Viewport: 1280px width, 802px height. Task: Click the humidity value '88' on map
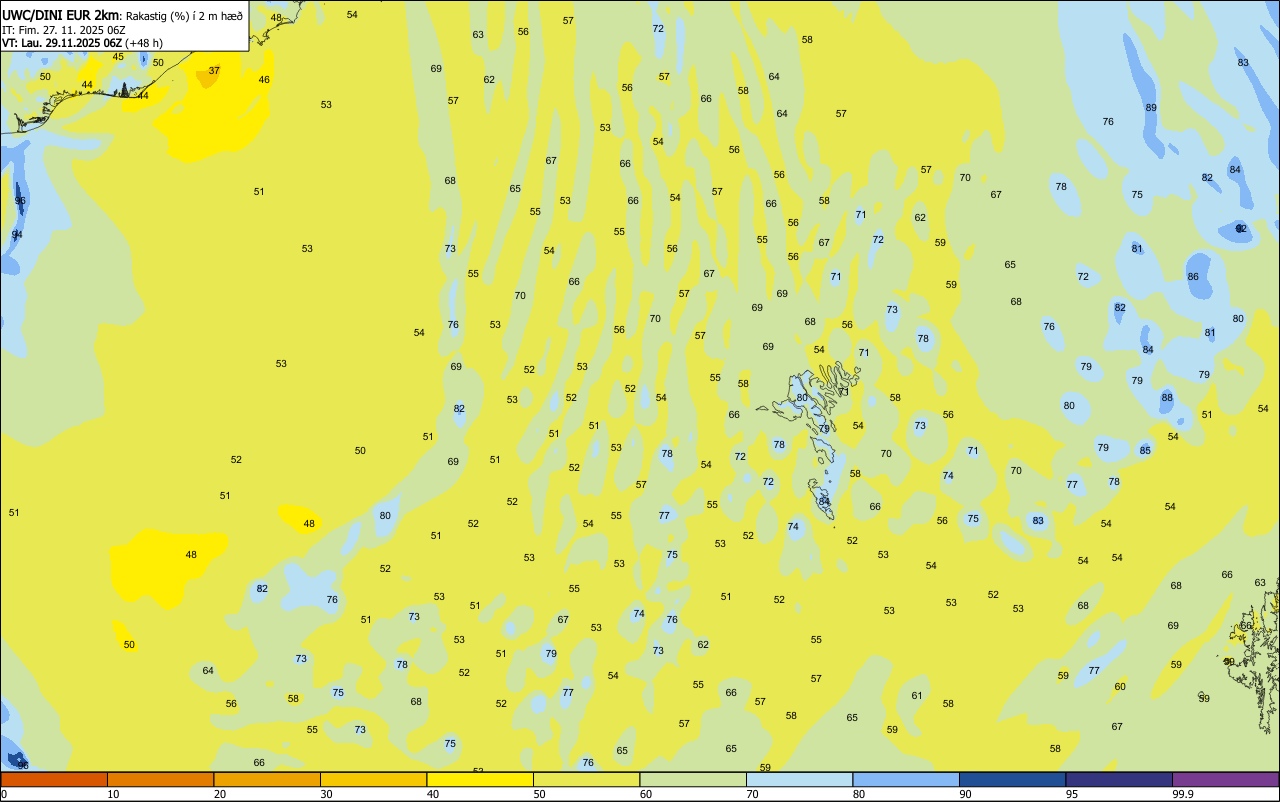(1167, 398)
